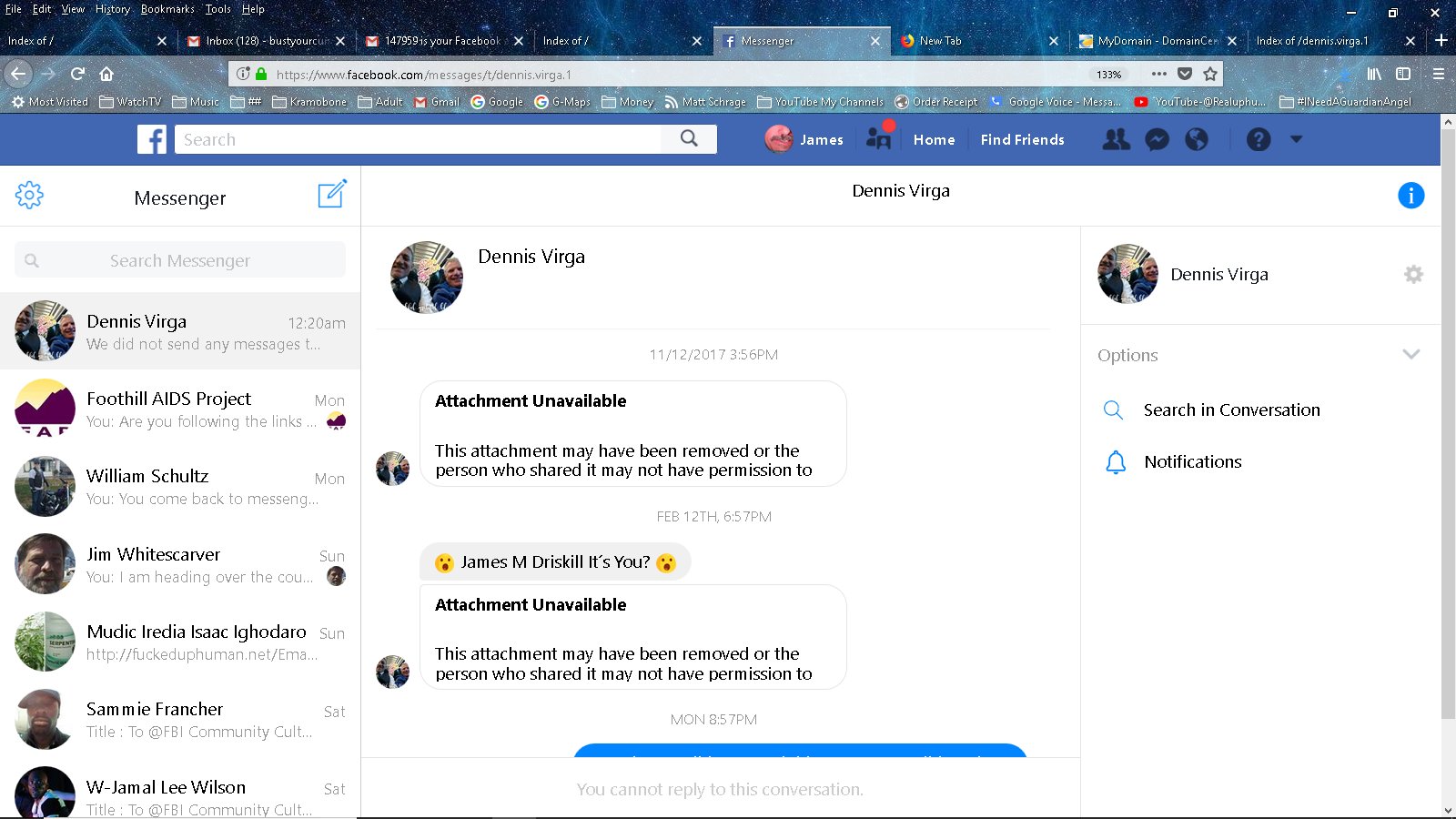1456x819 pixels.
Task: Go to browser home page icon
Action: tap(106, 74)
